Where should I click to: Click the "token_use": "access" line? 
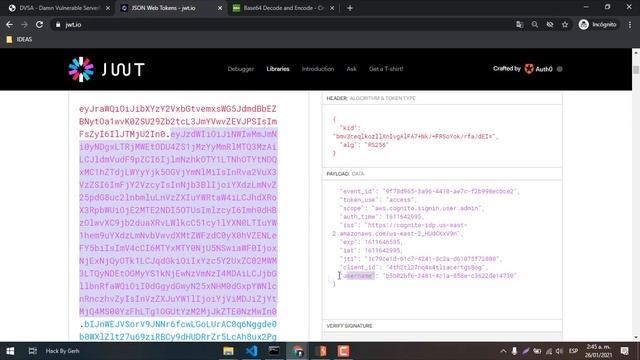tap(378, 200)
